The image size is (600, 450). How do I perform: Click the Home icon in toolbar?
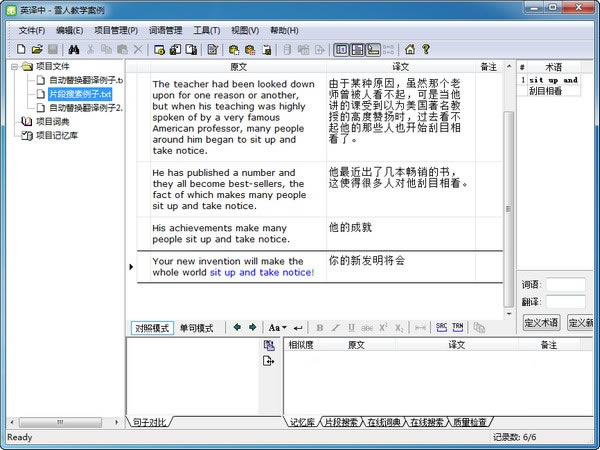coord(410,49)
